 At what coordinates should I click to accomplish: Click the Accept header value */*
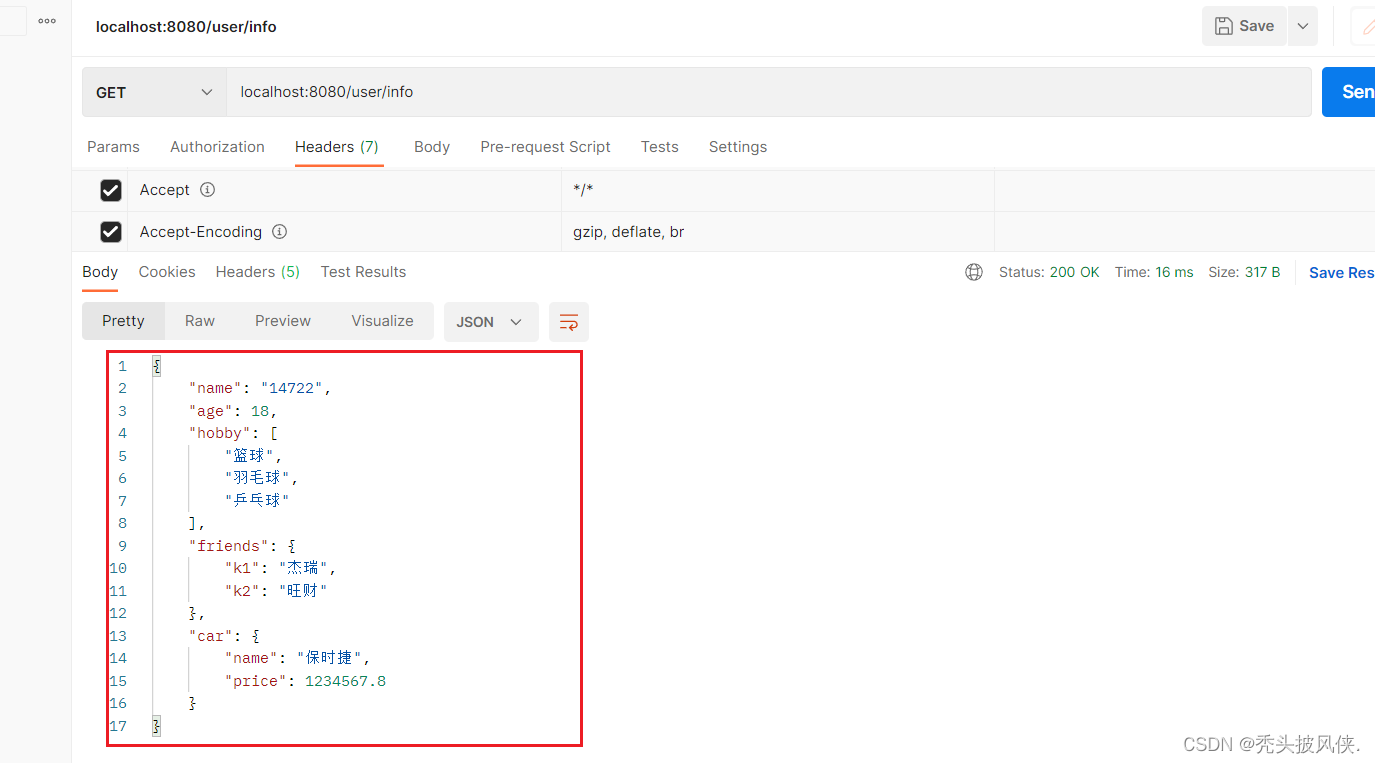[x=583, y=190]
